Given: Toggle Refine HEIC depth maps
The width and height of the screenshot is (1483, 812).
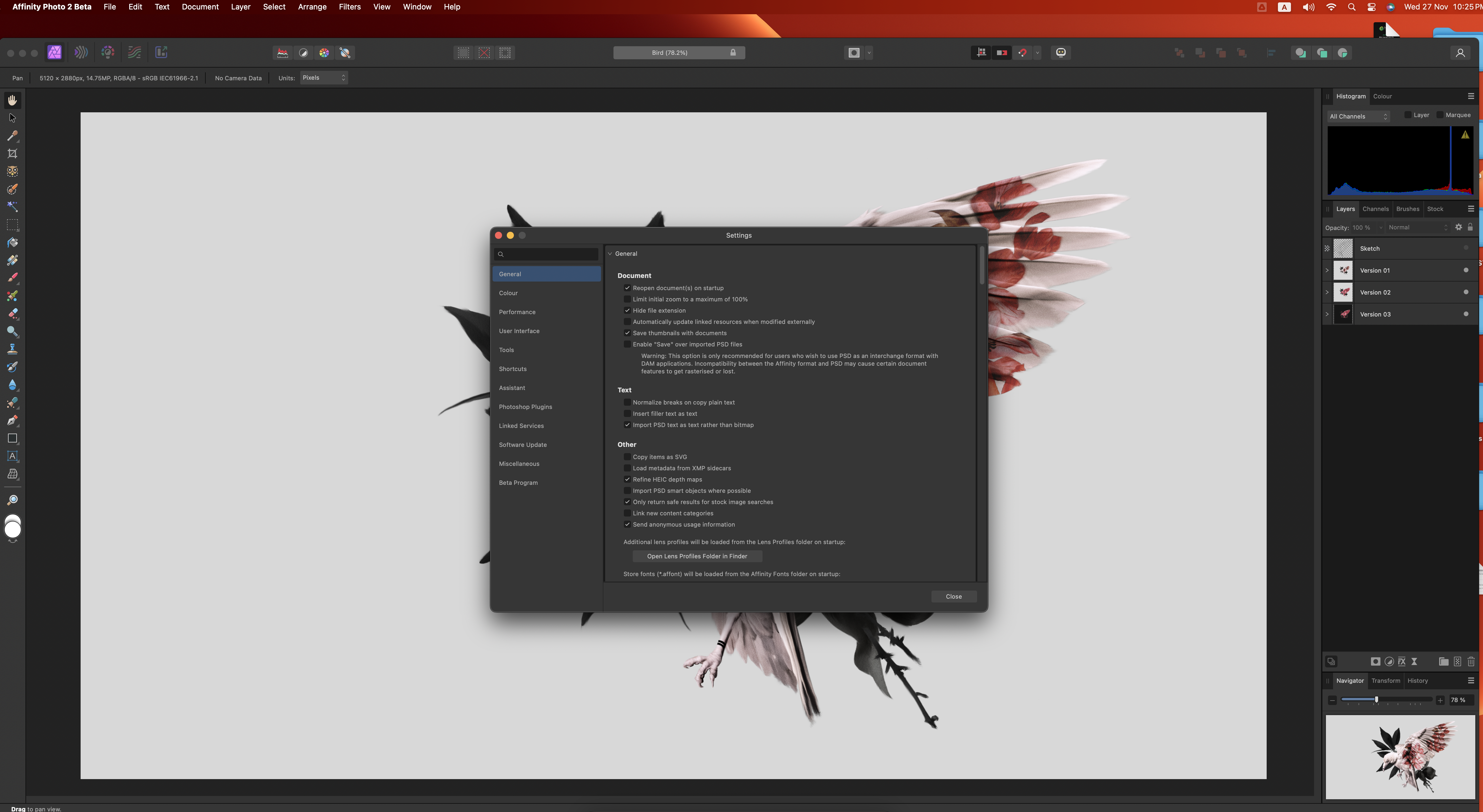Looking at the screenshot, I should (627, 479).
